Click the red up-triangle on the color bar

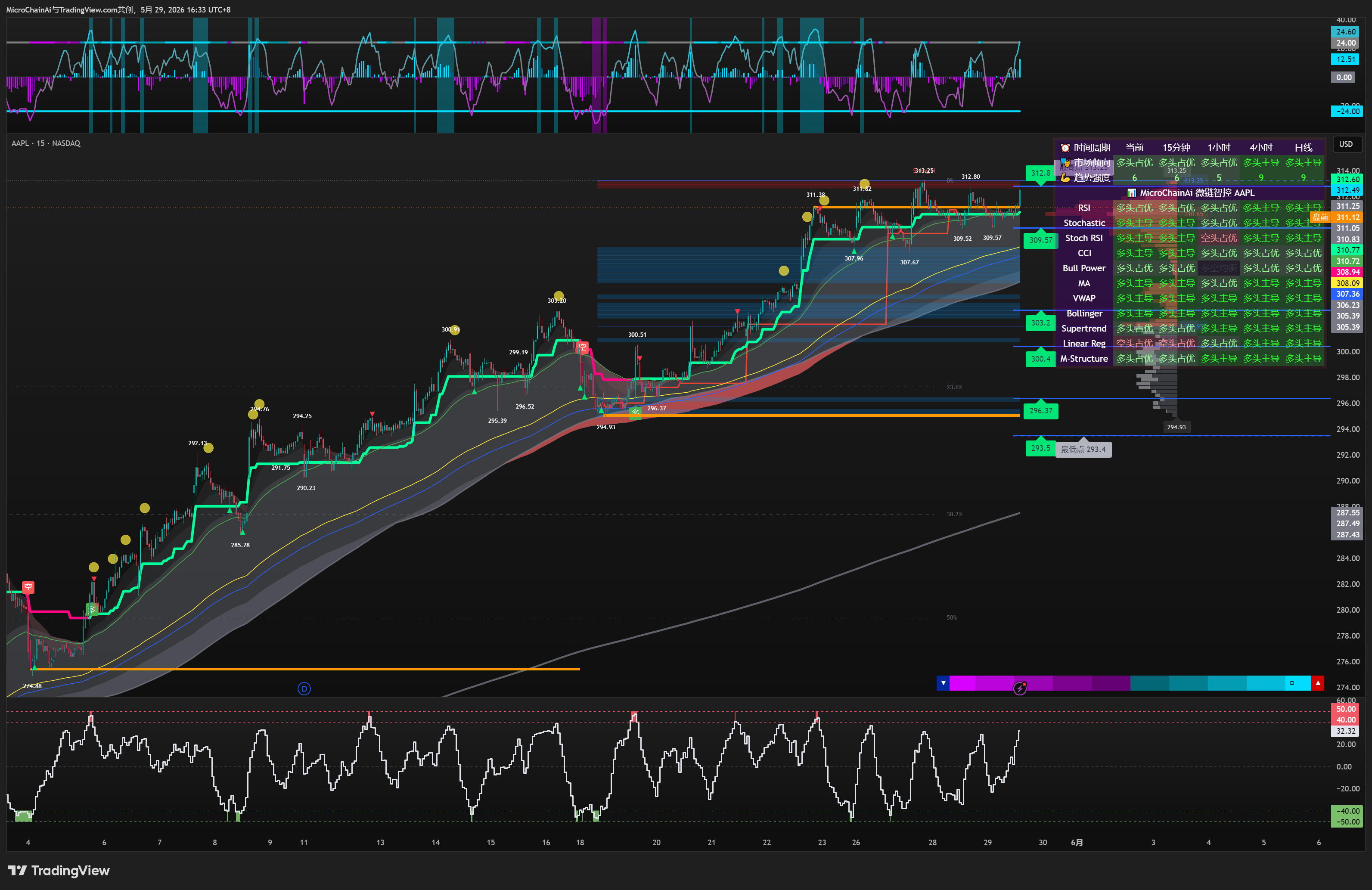pyautogui.click(x=1318, y=683)
